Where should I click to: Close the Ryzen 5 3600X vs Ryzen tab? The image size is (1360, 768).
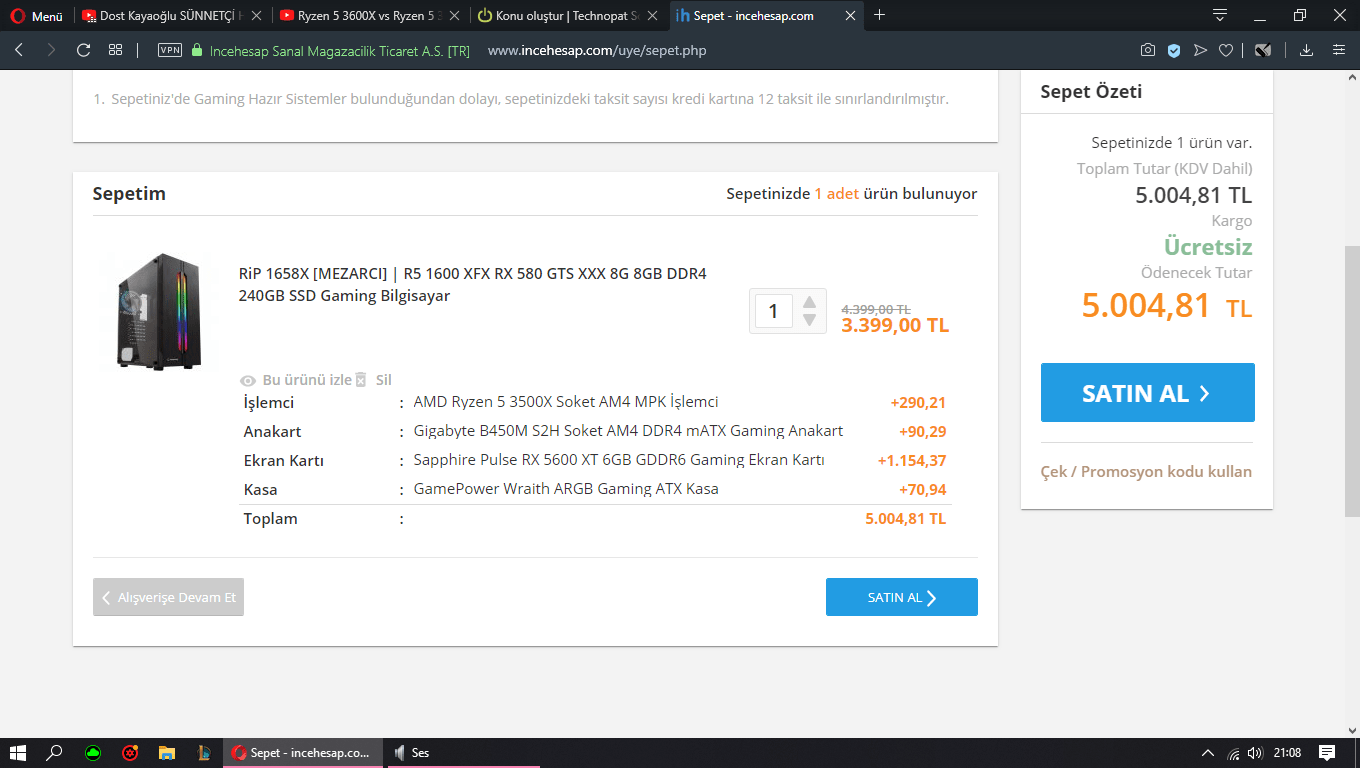(x=455, y=16)
